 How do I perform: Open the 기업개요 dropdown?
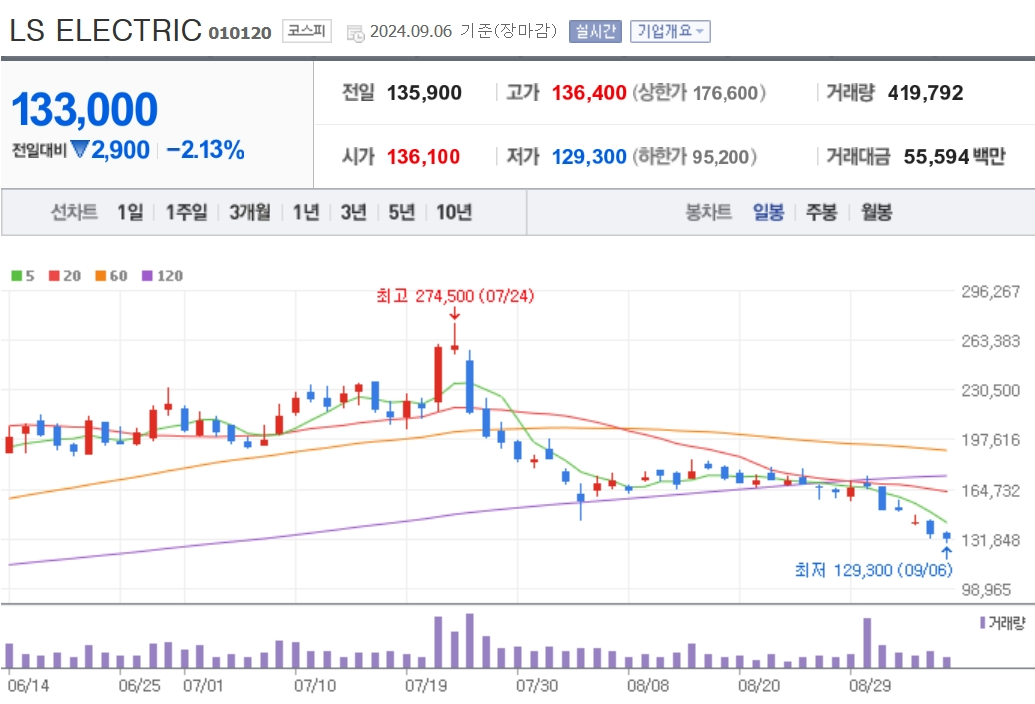click(670, 31)
